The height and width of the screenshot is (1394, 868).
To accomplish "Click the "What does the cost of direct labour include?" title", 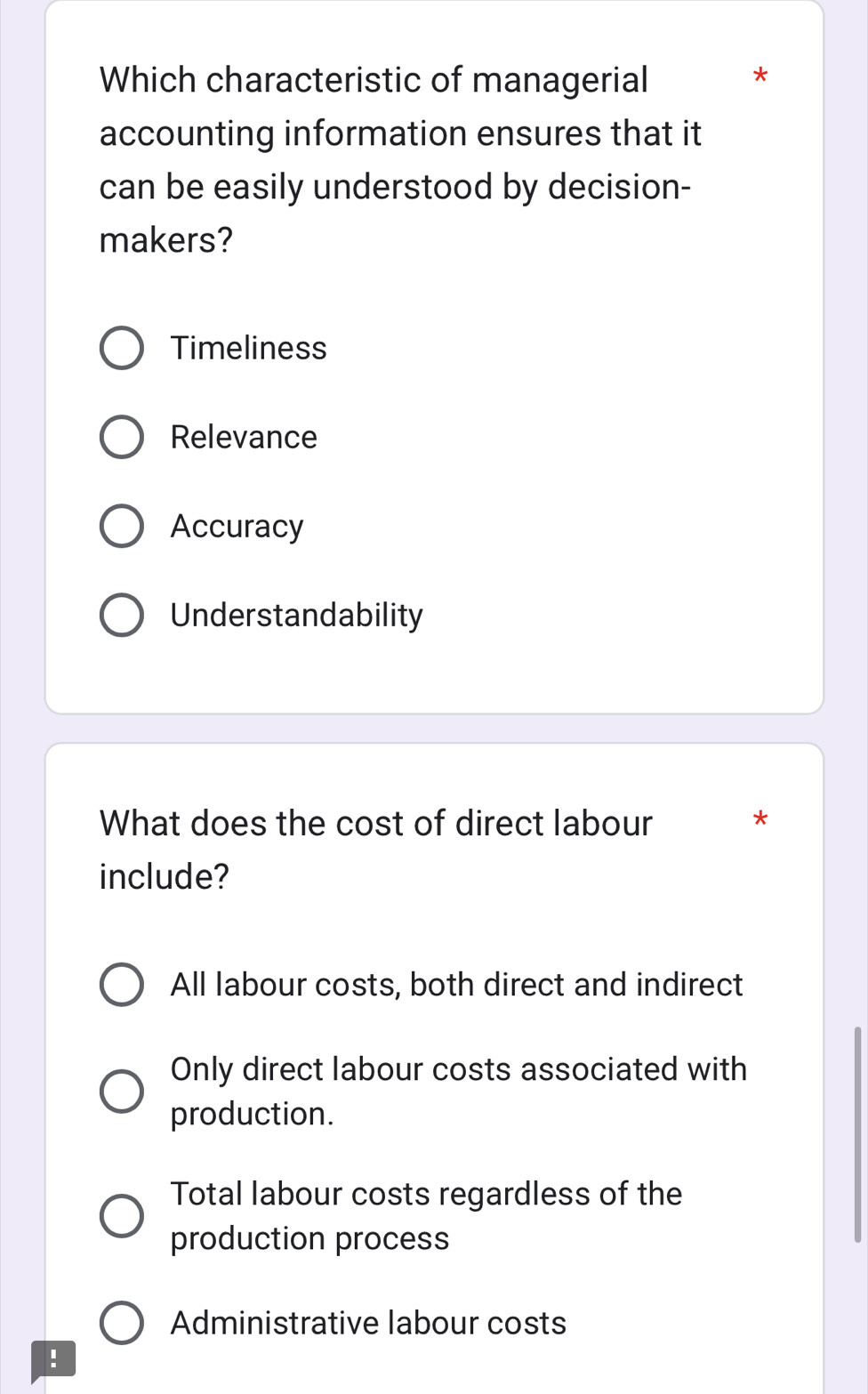I will 377,850.
